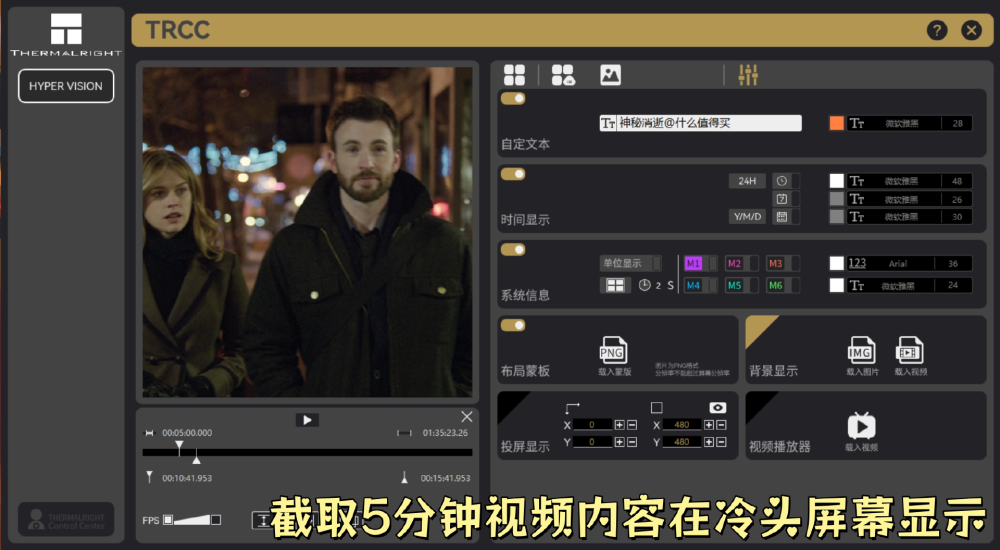Screen dimensions: 1000x550
Task: Click the HYPER VISION button
Action: point(66,85)
